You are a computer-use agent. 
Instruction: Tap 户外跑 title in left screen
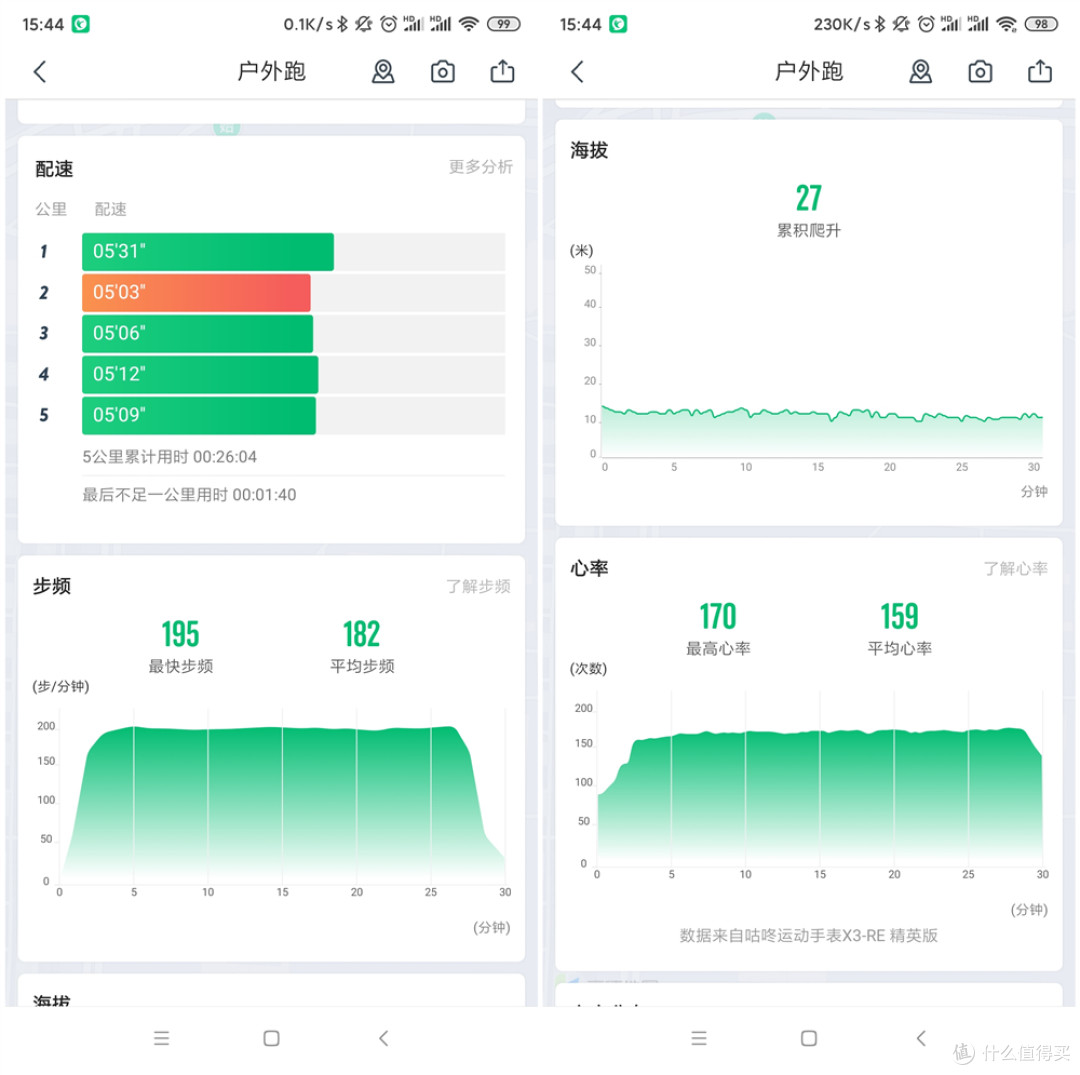pos(271,72)
